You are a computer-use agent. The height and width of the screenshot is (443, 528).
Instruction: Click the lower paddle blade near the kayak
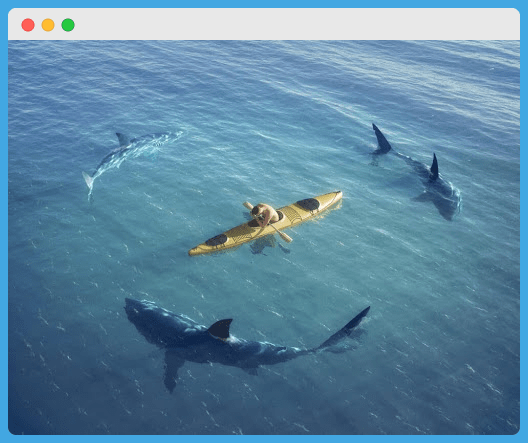click(x=285, y=237)
